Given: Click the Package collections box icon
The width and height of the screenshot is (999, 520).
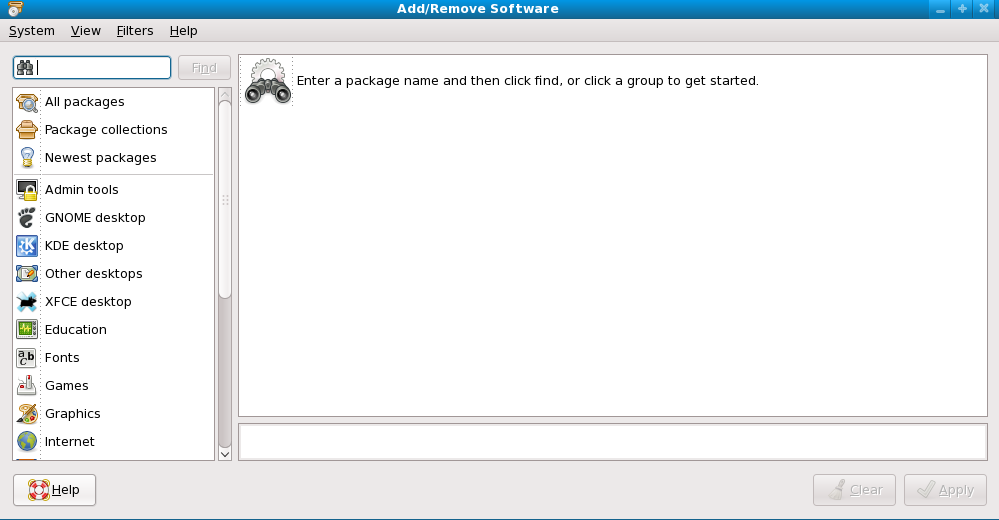Looking at the screenshot, I should click(27, 130).
